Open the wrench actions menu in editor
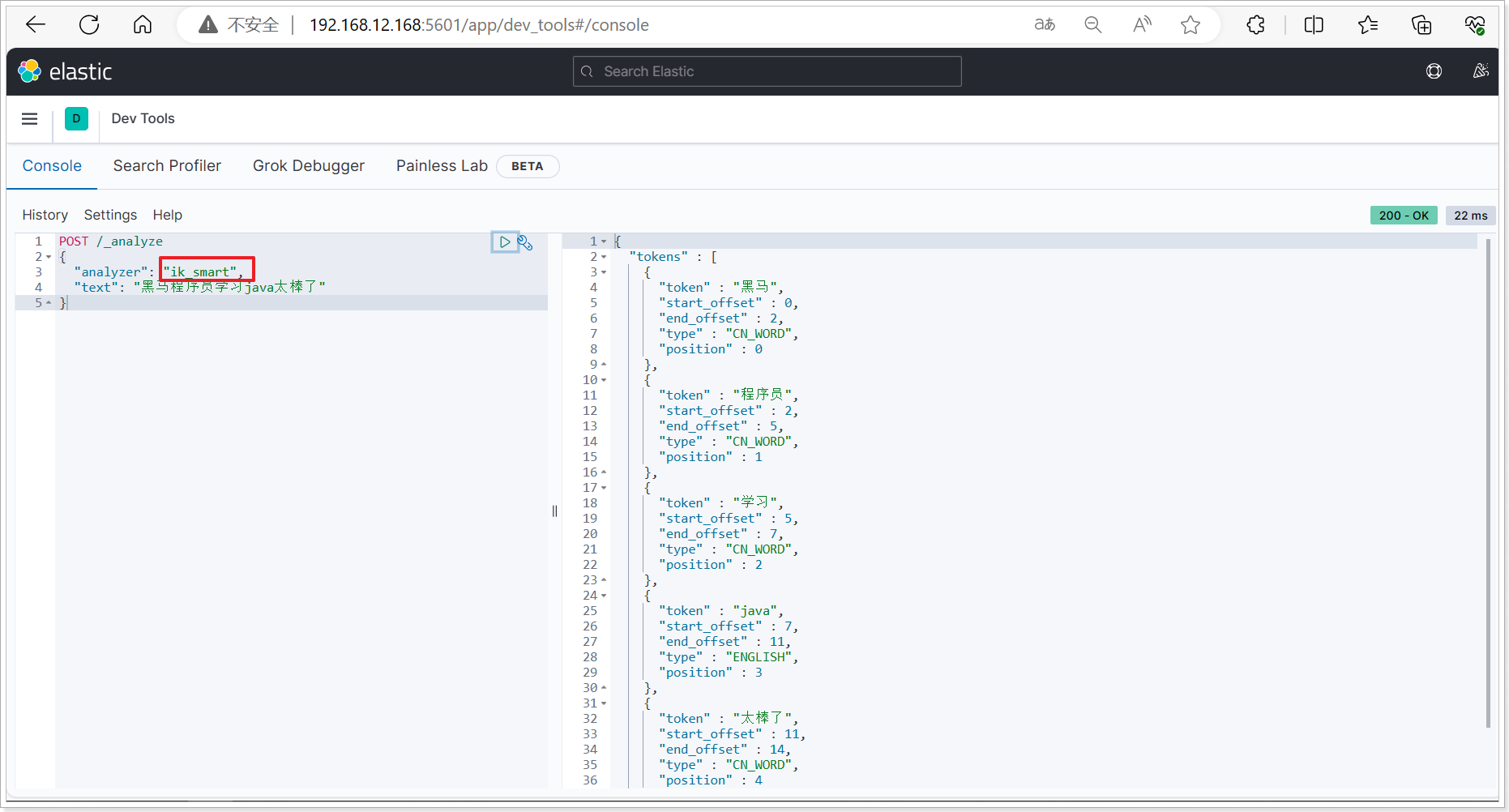The image size is (1509, 812). click(x=525, y=242)
